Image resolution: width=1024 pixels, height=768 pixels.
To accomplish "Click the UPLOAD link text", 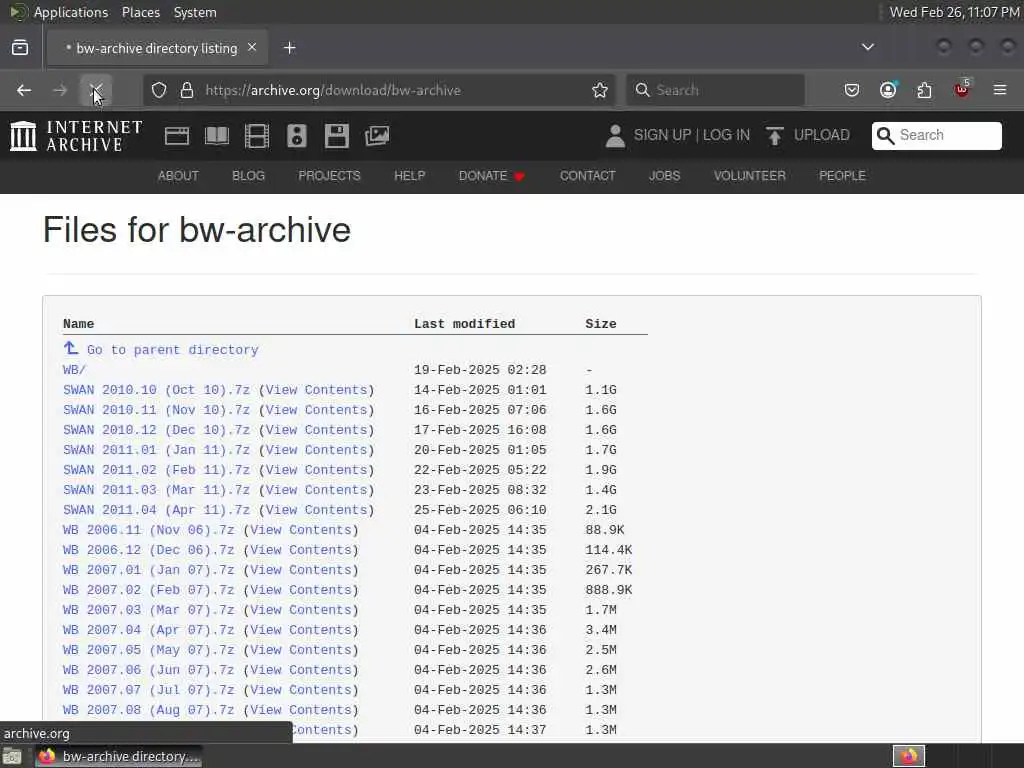I will pyautogui.click(x=822, y=135).
